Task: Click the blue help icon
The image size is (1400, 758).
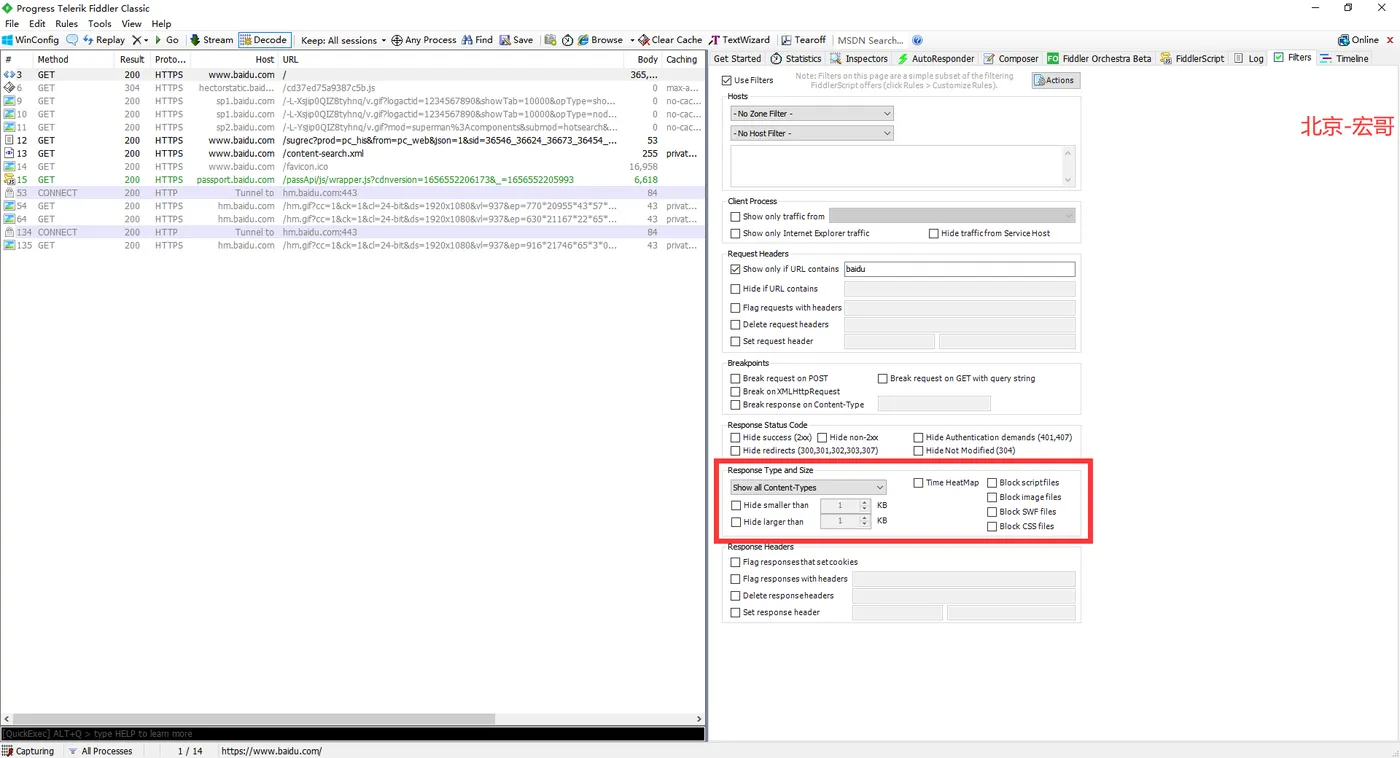Action: click(x=917, y=40)
